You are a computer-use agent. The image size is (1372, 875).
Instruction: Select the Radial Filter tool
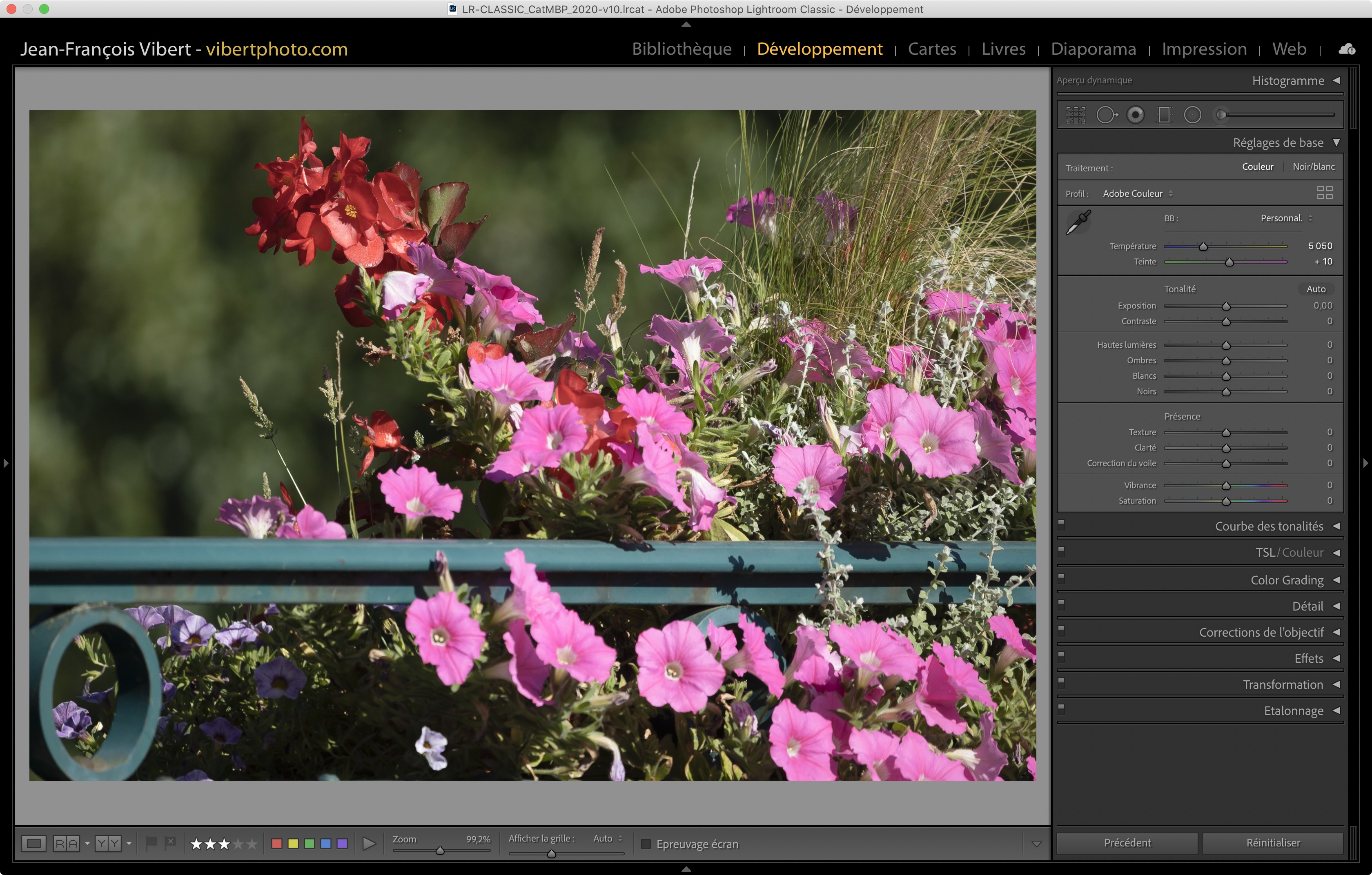(x=1192, y=115)
